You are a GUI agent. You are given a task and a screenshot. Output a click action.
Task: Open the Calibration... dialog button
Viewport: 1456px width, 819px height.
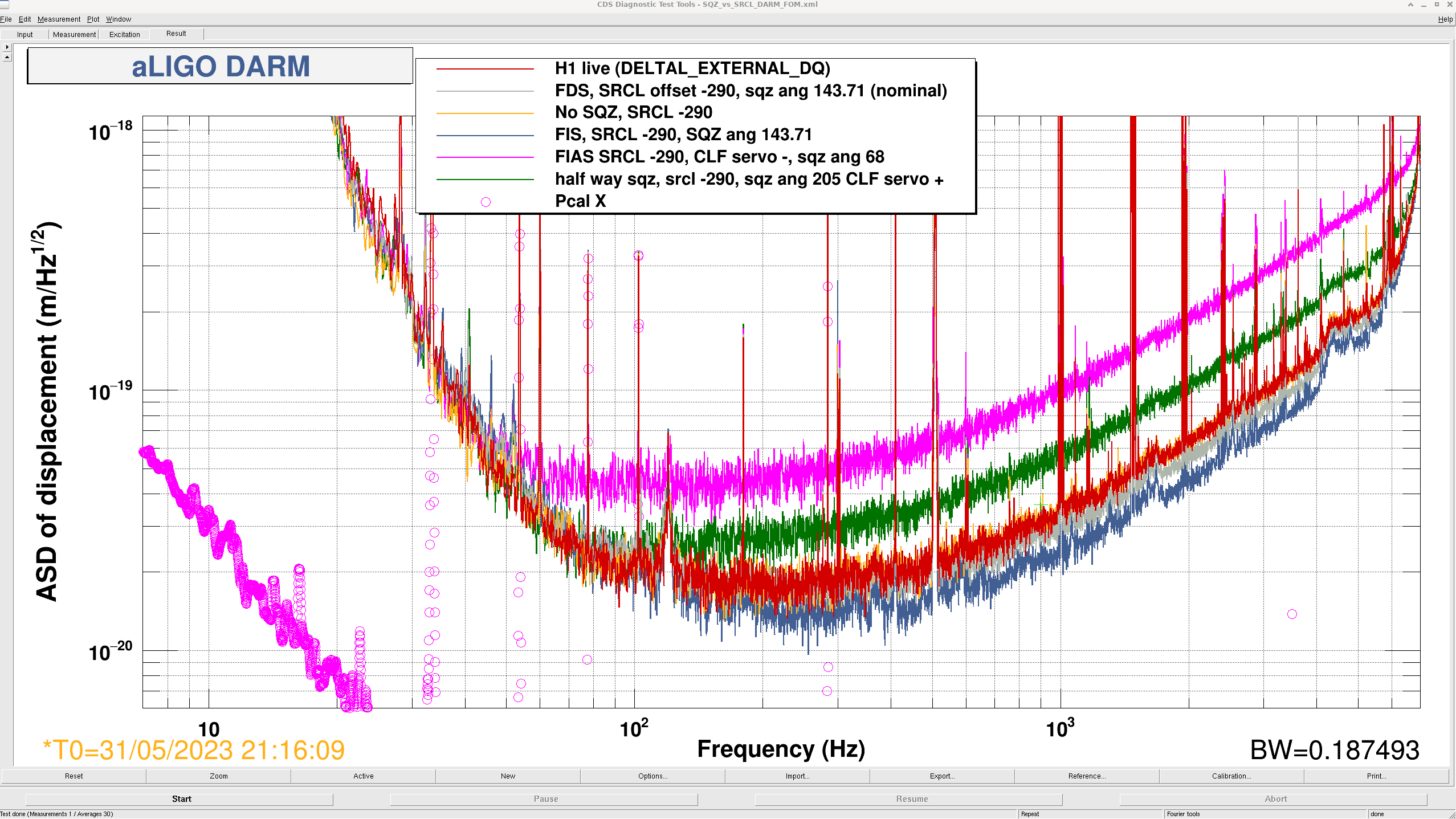coord(1231,776)
